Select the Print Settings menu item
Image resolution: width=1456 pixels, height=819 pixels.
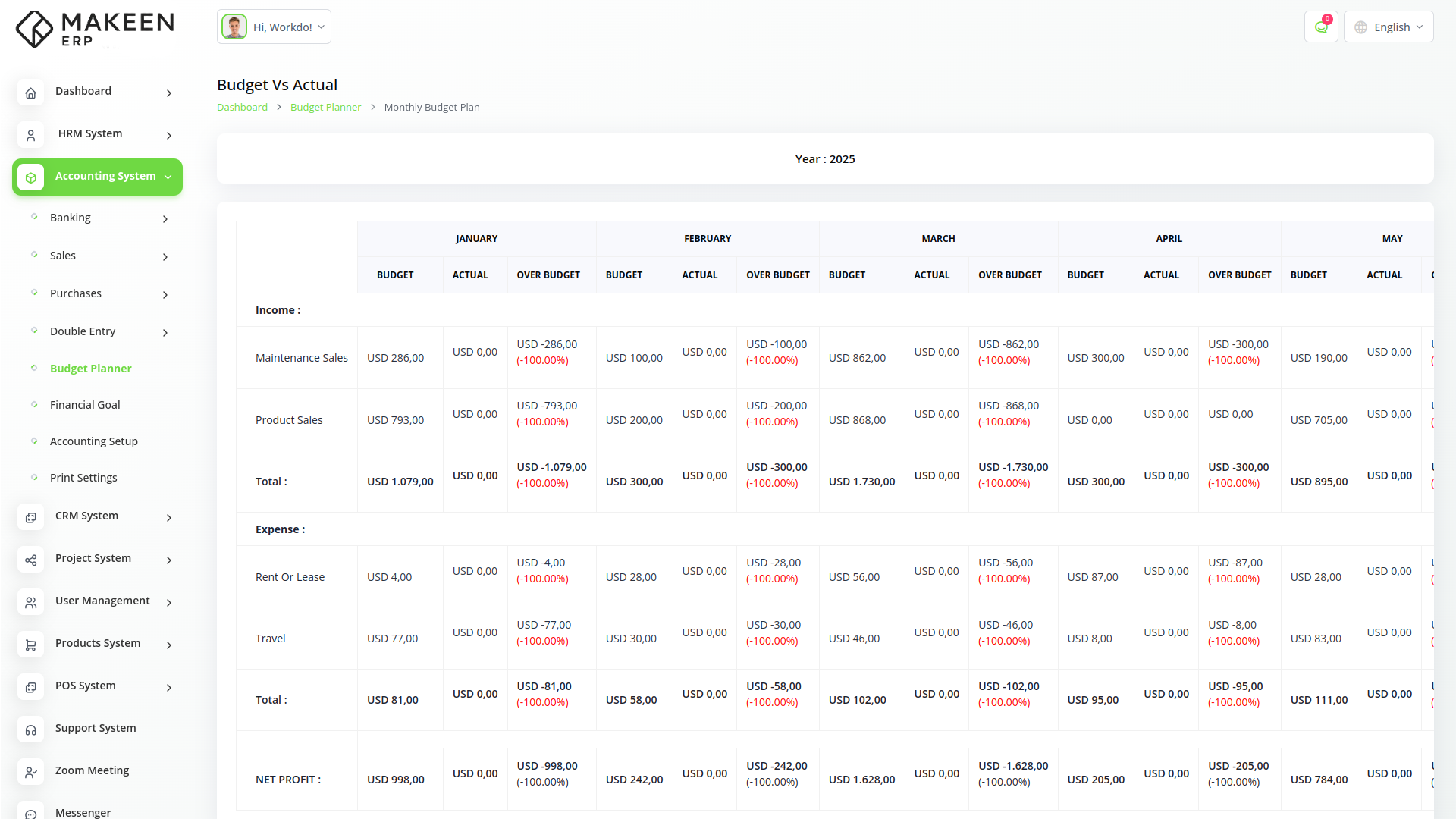click(83, 478)
